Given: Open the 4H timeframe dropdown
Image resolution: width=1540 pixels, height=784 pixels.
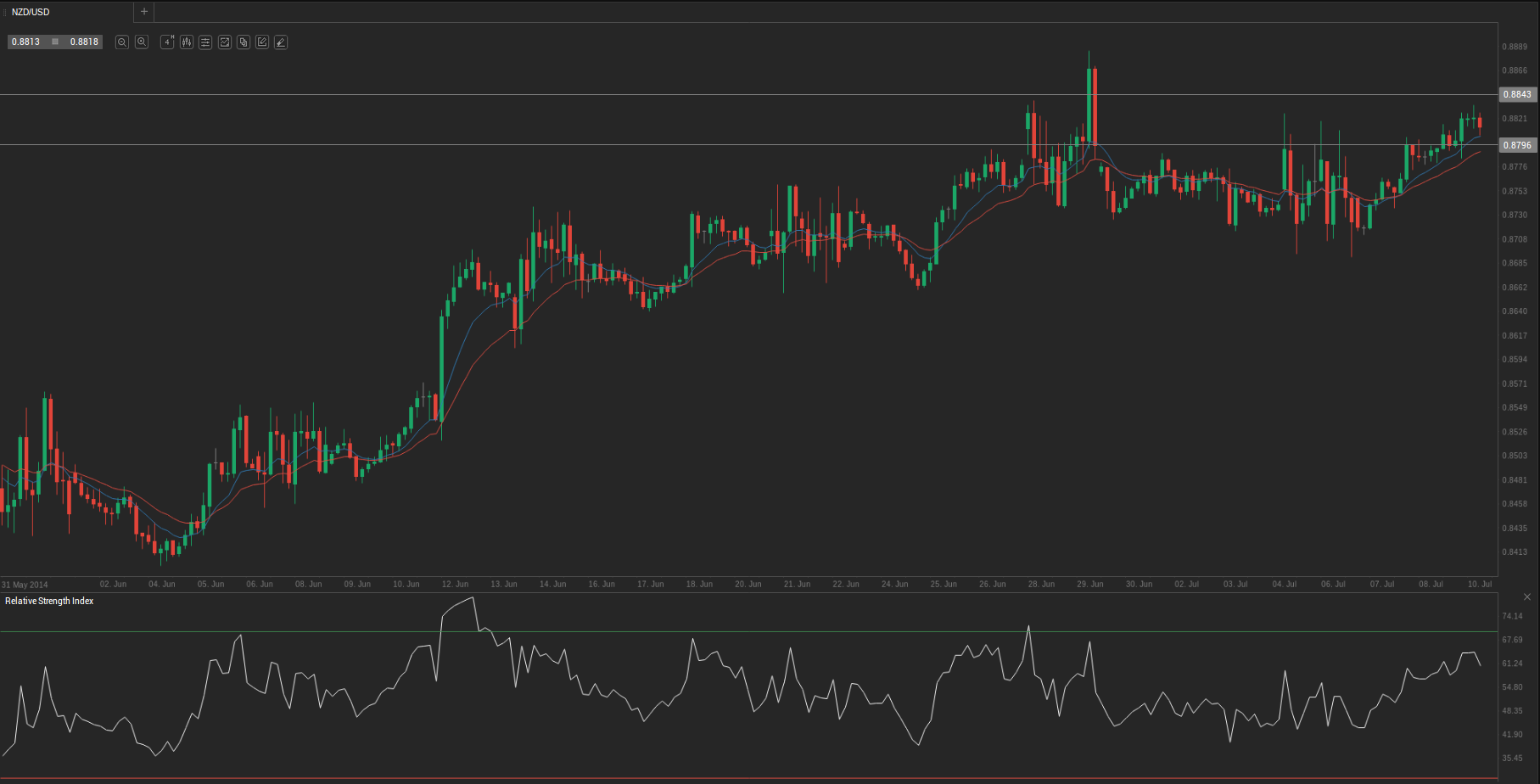Looking at the screenshot, I should 167,42.
